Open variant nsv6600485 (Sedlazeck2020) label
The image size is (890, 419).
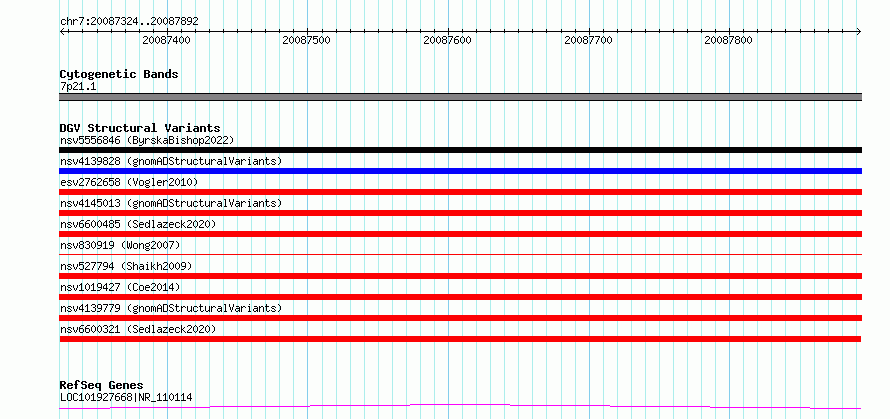[x=138, y=224]
